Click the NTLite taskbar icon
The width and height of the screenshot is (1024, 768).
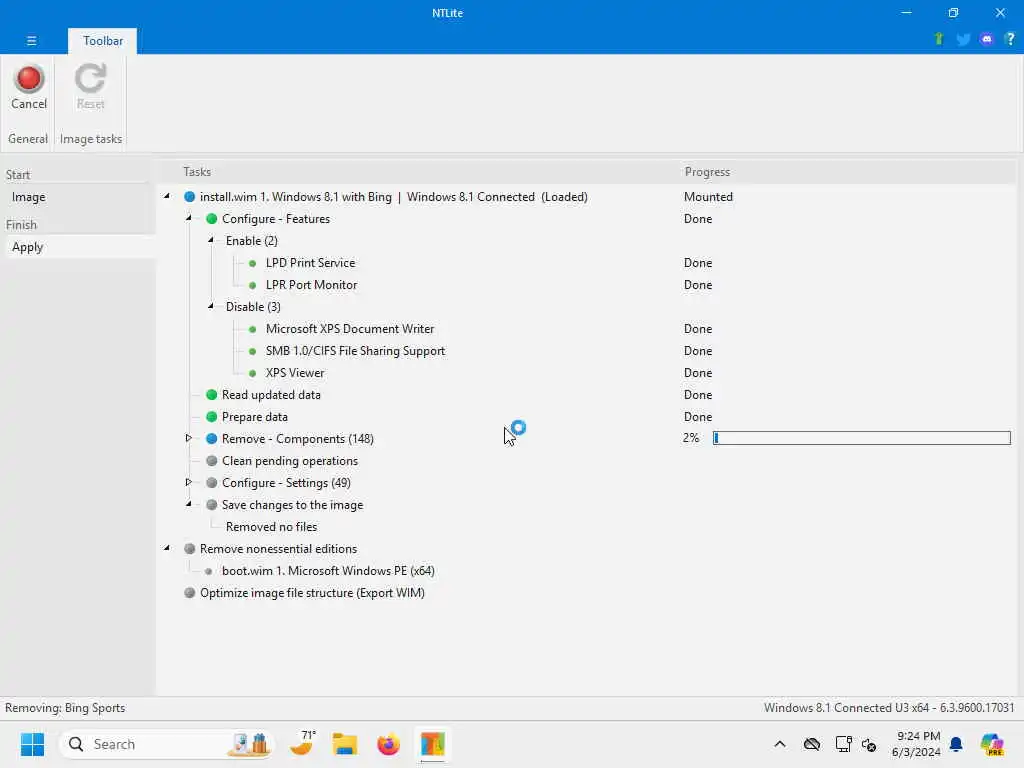tap(432, 744)
